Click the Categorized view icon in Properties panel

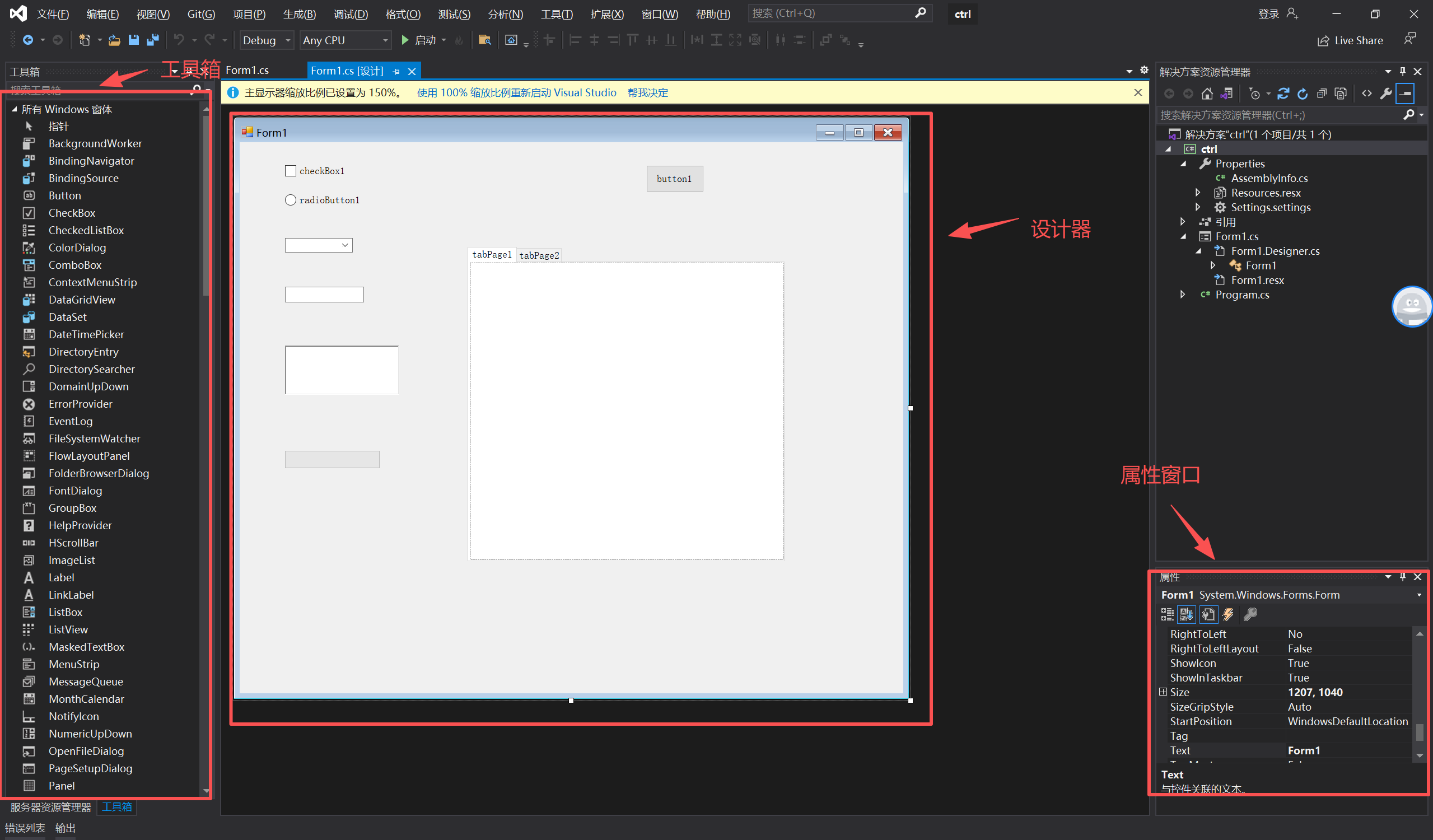click(1167, 614)
